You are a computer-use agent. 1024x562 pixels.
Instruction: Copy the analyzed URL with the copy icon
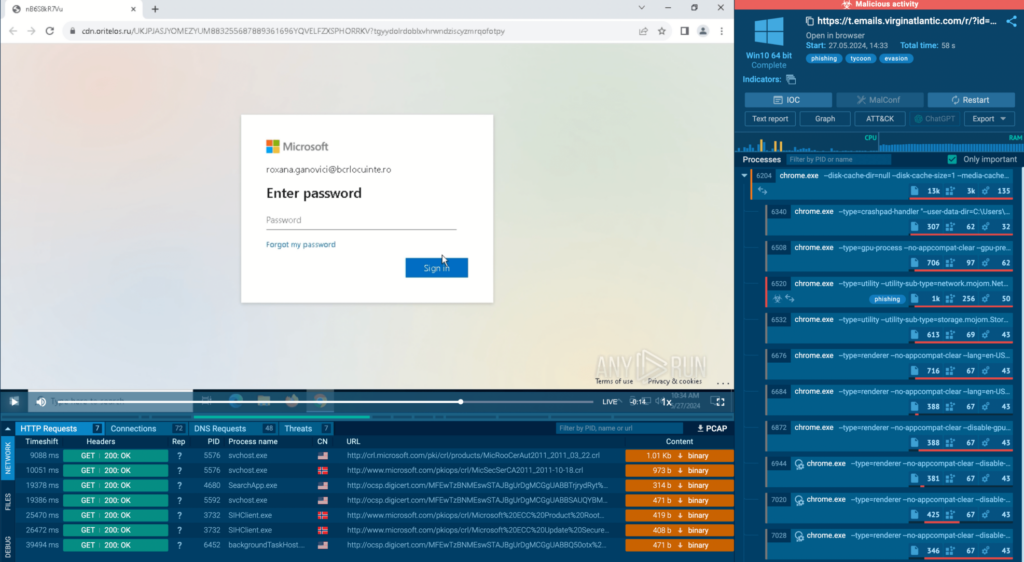point(807,21)
